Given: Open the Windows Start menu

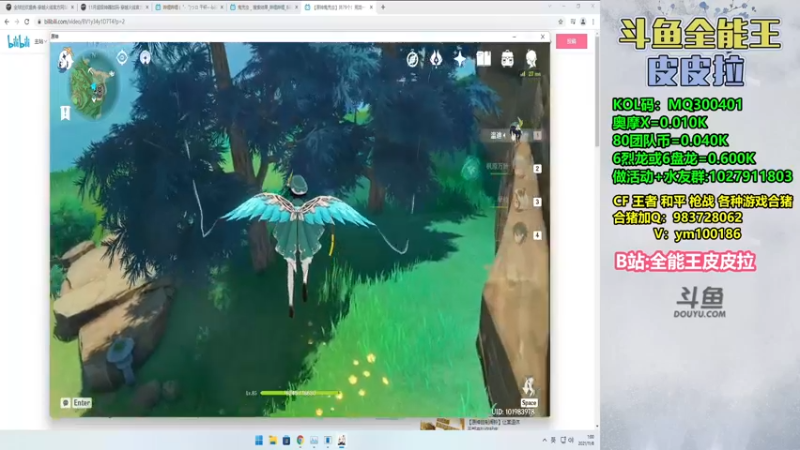Looking at the screenshot, I should click(x=259, y=440).
